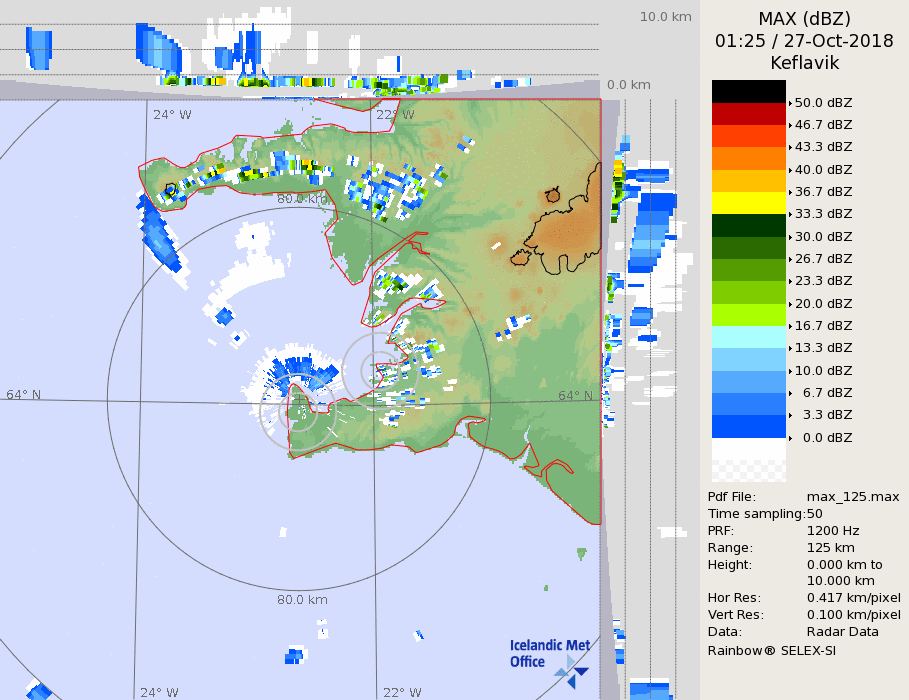This screenshot has height=700, width=909.
Task: Pick the light cyan 13.3 dBZ swatch
Action: 748,337
